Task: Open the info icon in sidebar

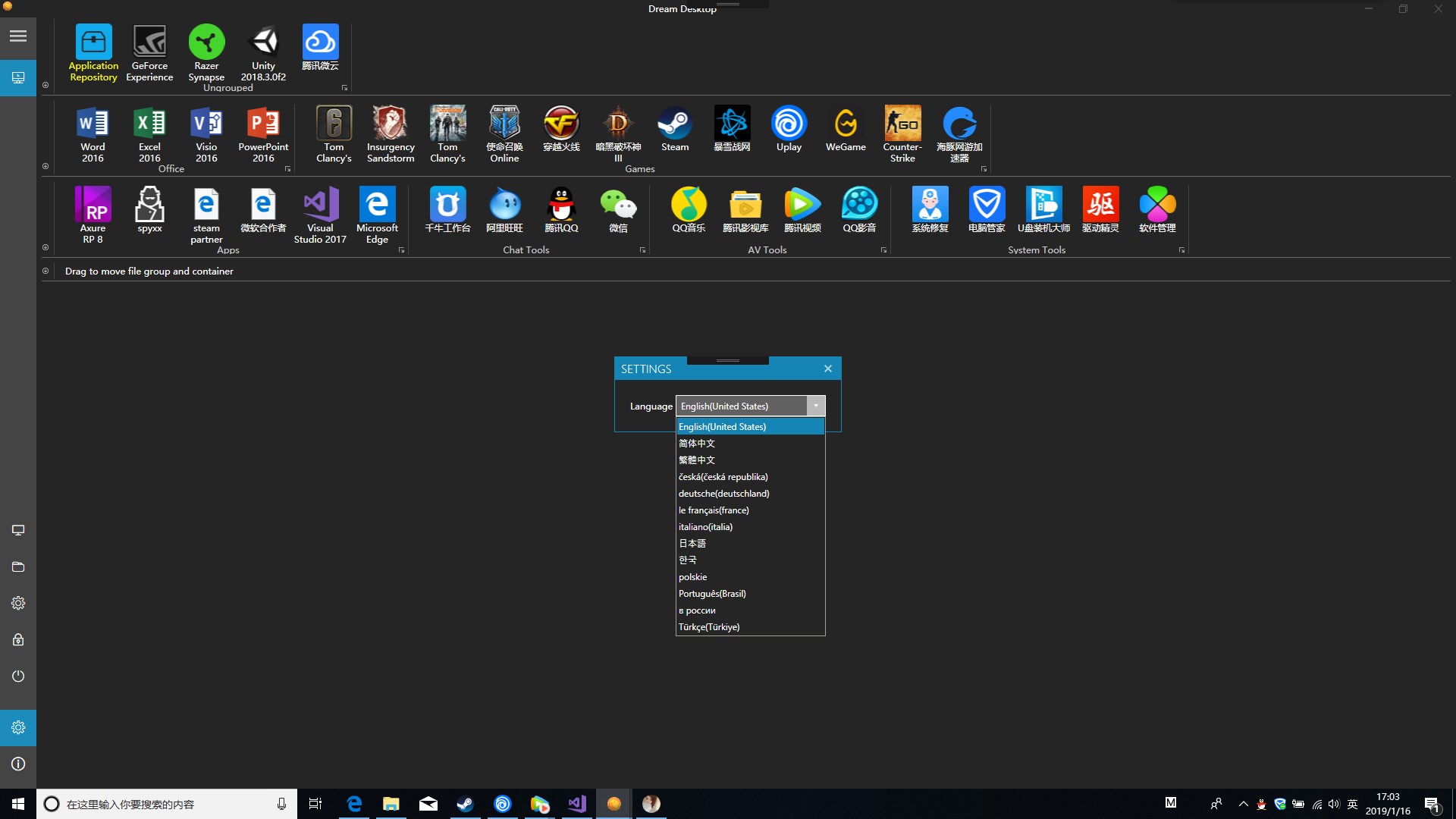Action: [x=18, y=764]
